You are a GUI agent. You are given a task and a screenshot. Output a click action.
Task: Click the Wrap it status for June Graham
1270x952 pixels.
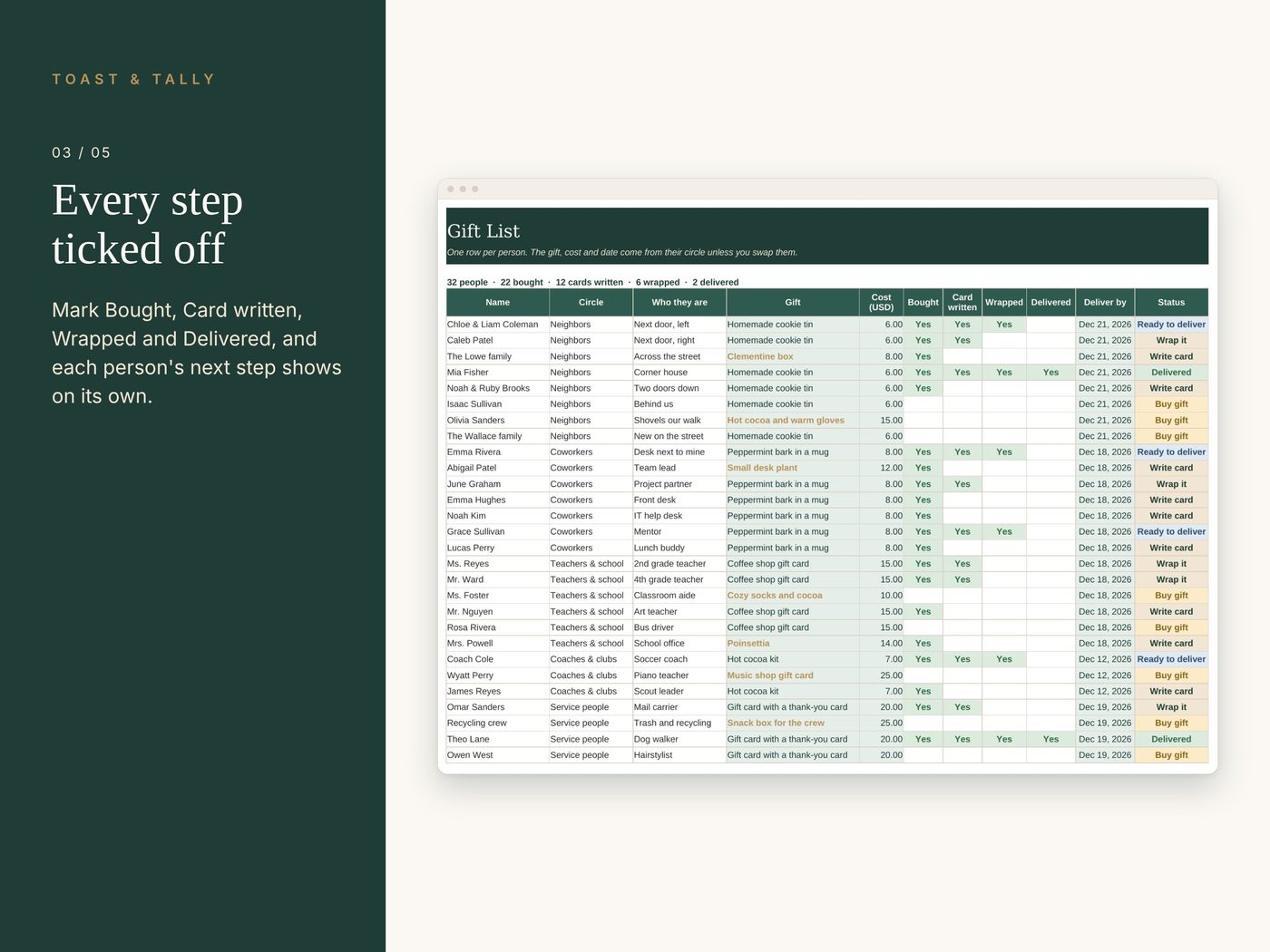(1171, 484)
